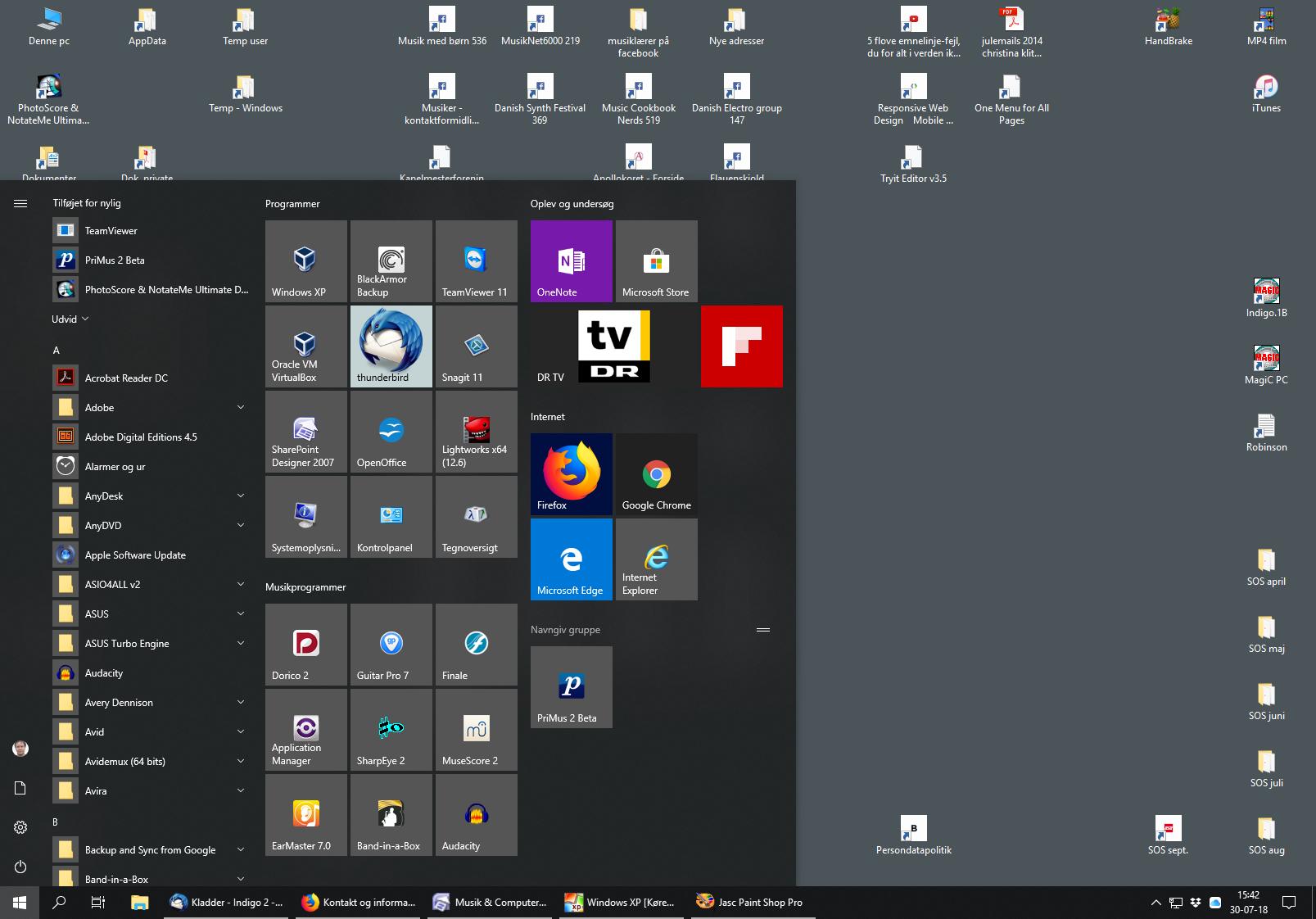Open the Tegnoversigt tile
The height and width of the screenshot is (919, 1316).
click(477, 517)
